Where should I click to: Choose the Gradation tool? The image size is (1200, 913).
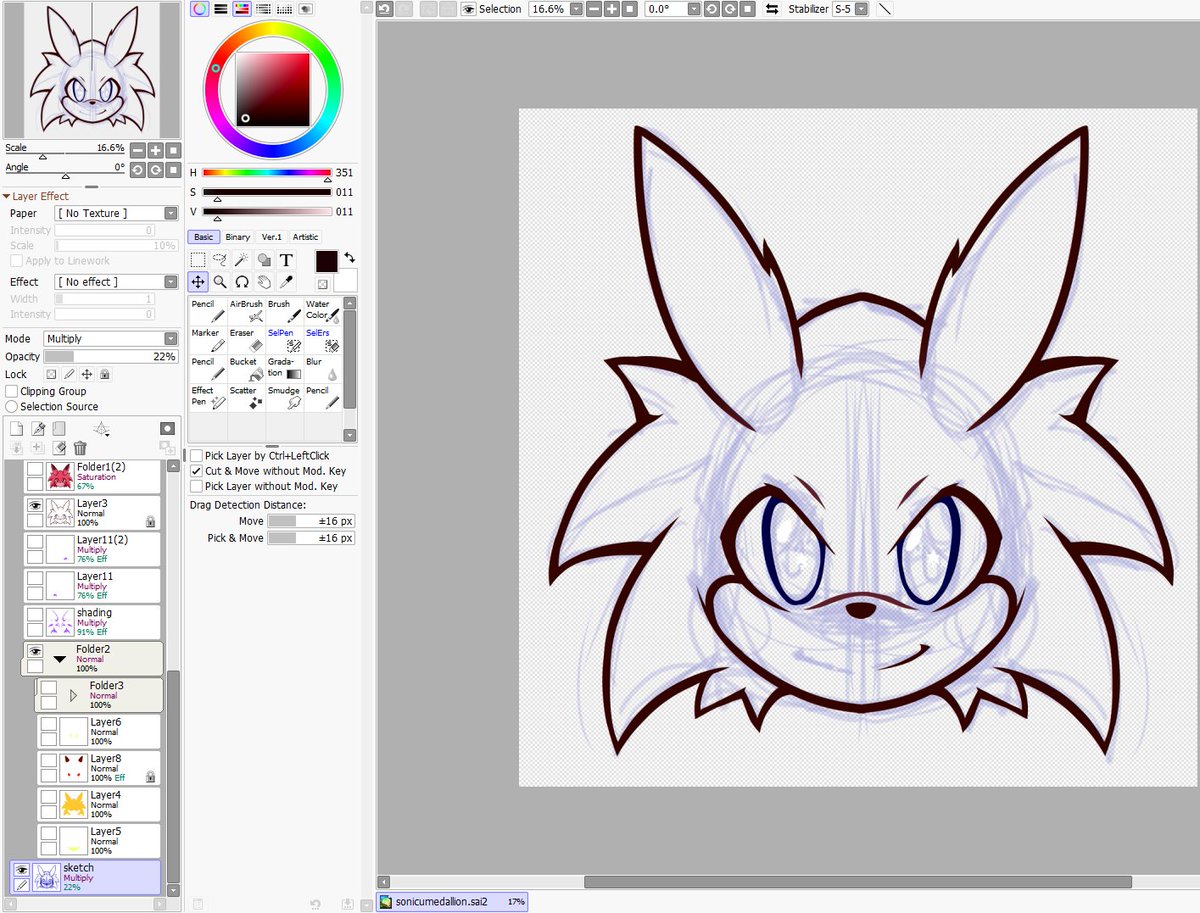pos(284,368)
